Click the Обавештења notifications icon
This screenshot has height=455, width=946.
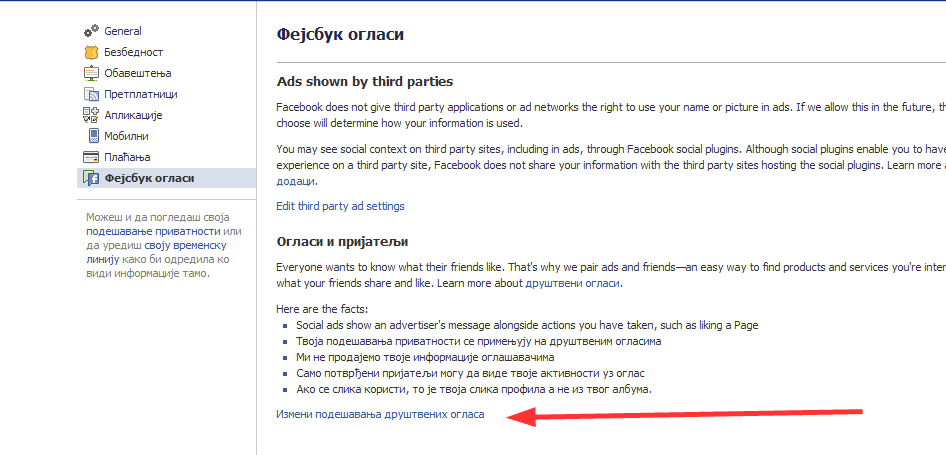click(91, 73)
